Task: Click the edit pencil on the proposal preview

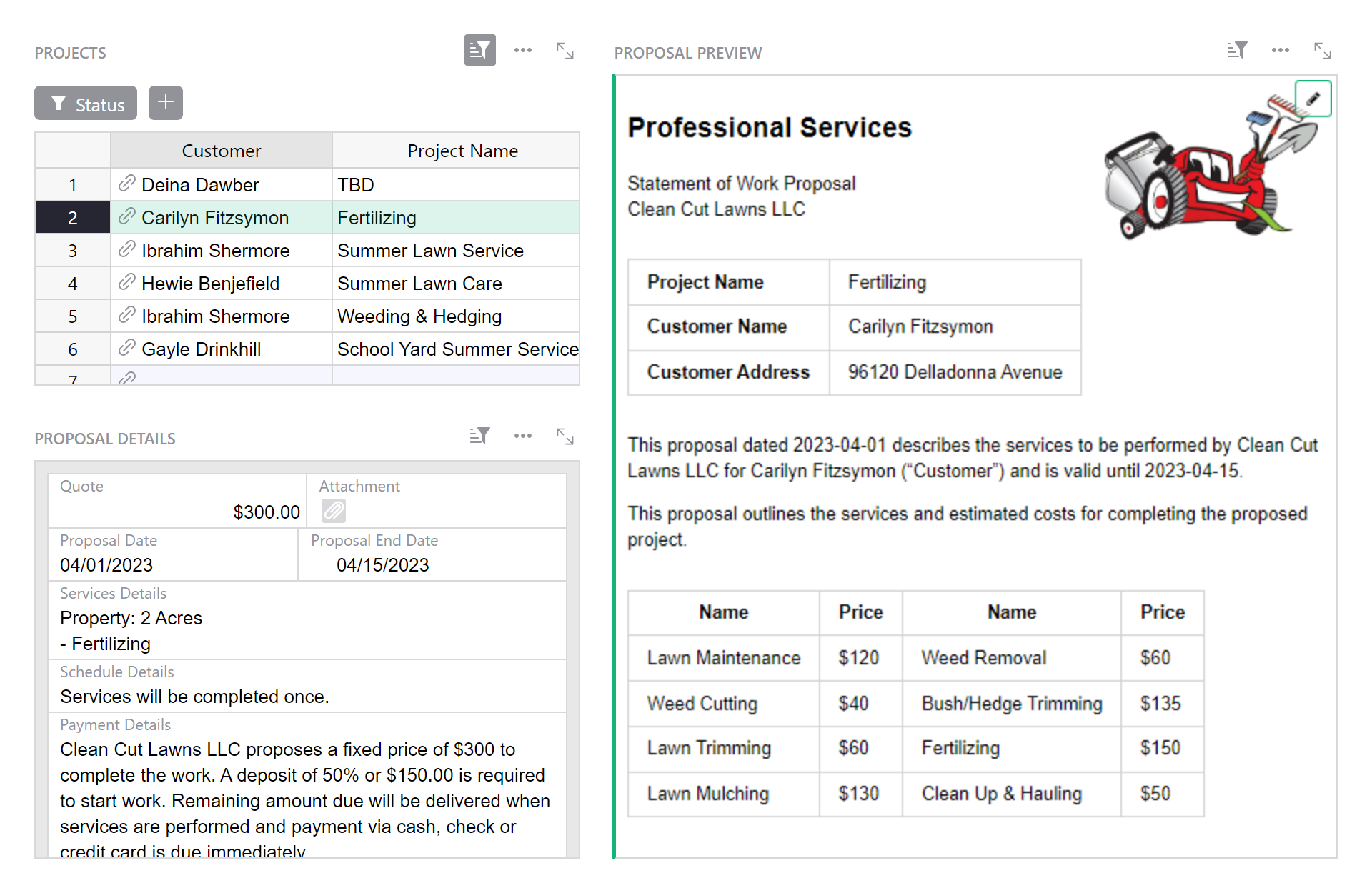Action: pyautogui.click(x=1313, y=98)
